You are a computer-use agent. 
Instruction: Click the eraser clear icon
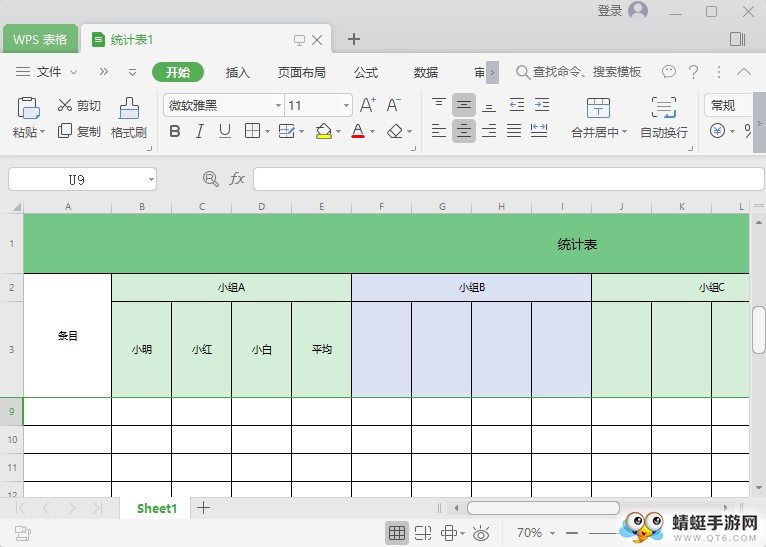394,131
